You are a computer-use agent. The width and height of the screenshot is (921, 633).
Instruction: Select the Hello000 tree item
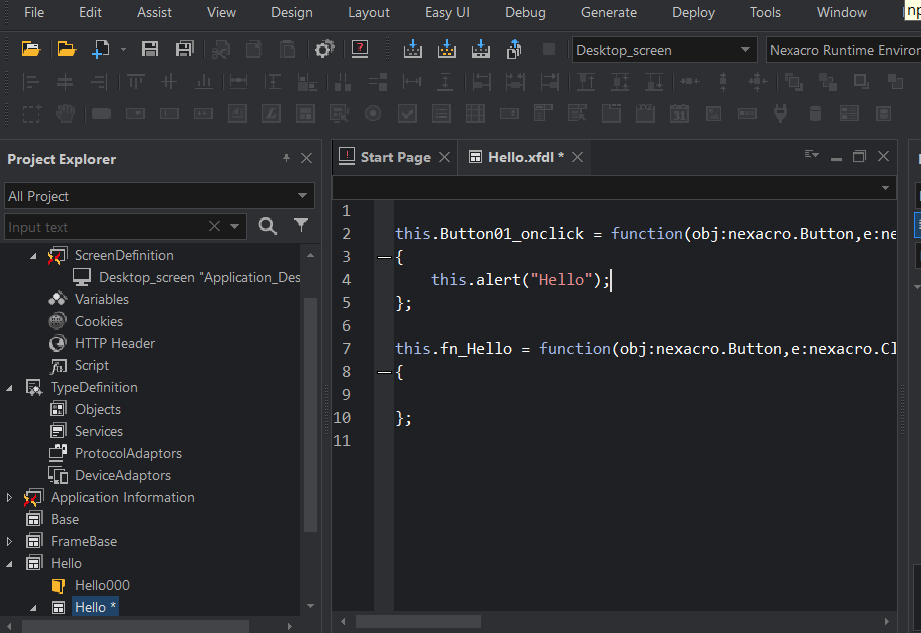point(102,585)
